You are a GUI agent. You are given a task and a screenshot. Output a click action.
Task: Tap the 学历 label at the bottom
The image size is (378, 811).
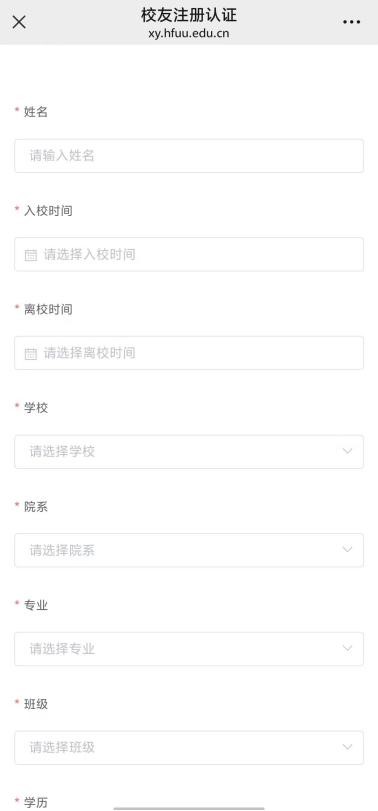36,802
